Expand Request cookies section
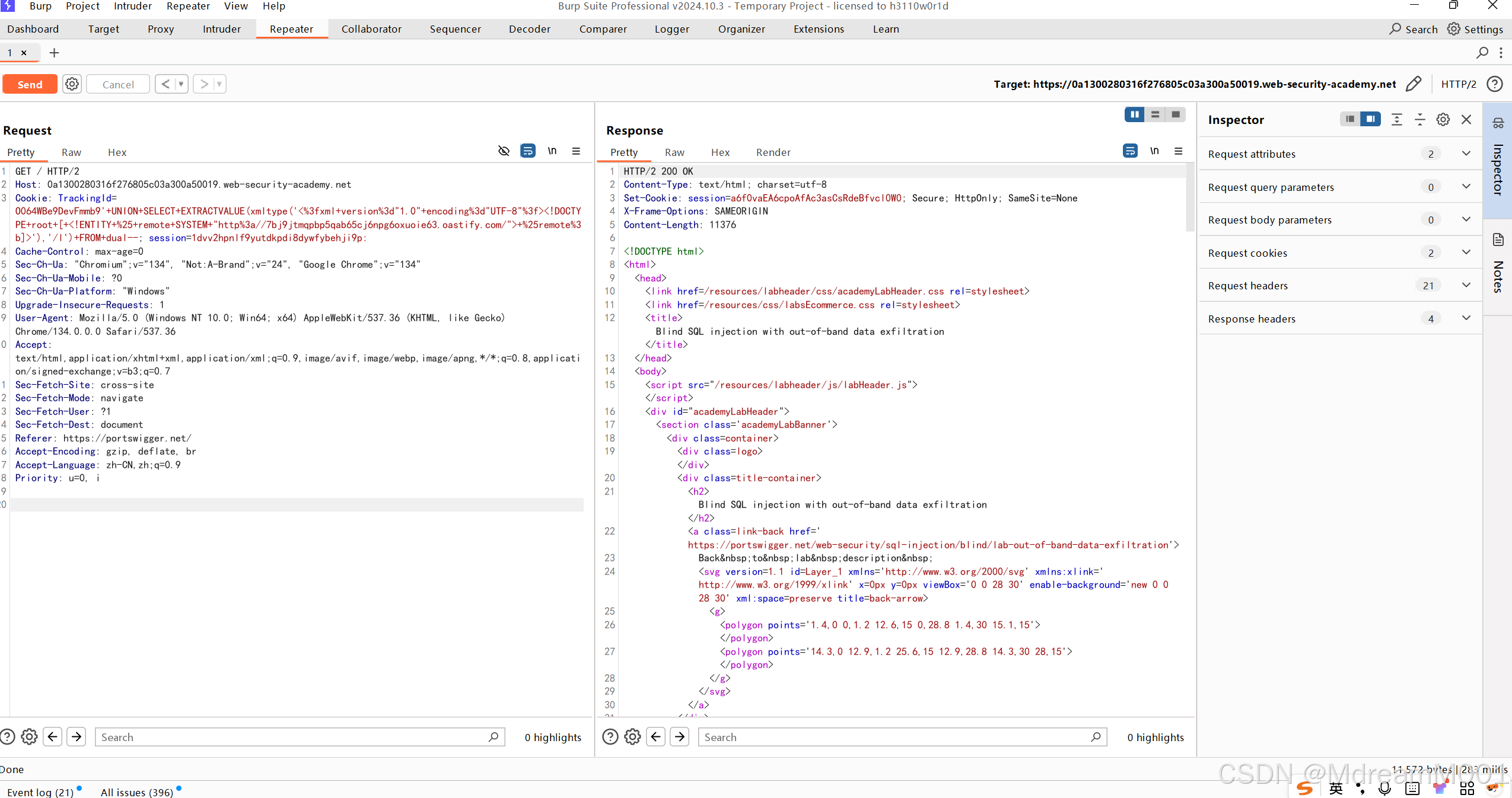 point(1466,253)
